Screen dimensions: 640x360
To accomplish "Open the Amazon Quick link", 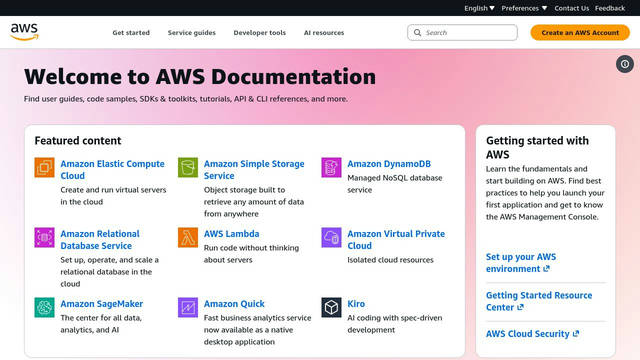I will (x=234, y=304).
